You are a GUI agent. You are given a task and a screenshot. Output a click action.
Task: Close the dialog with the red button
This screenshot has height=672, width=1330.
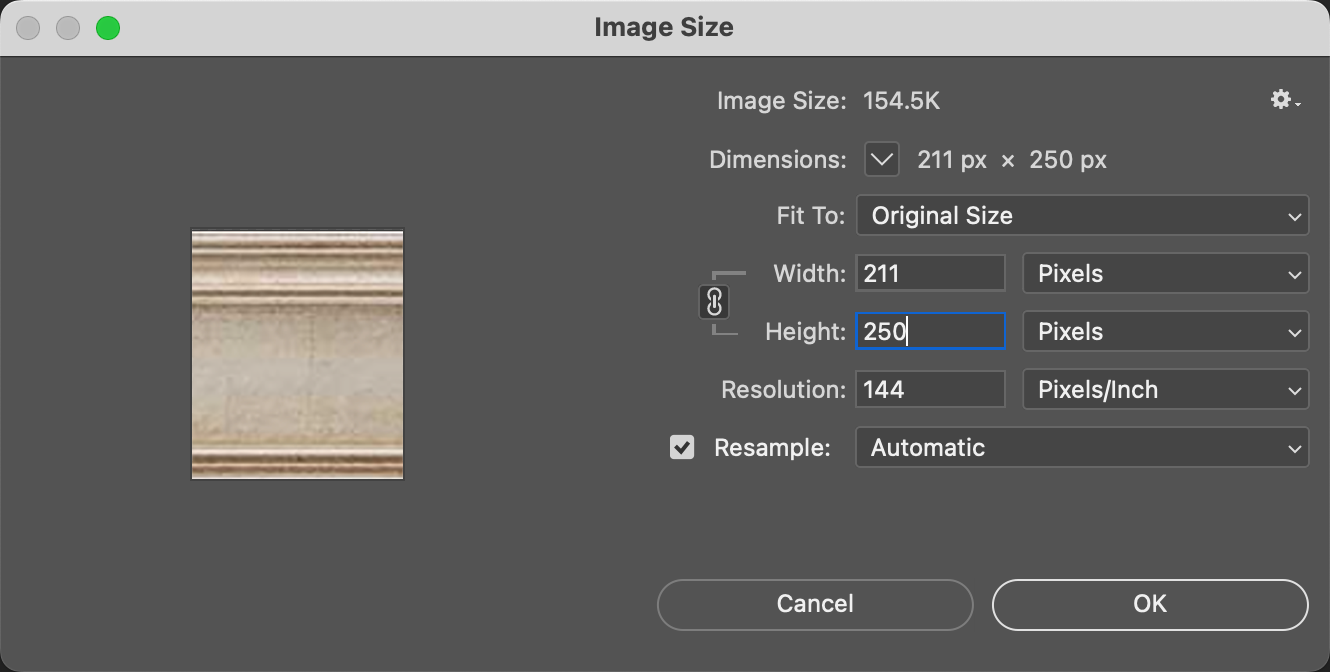pyautogui.click(x=28, y=28)
